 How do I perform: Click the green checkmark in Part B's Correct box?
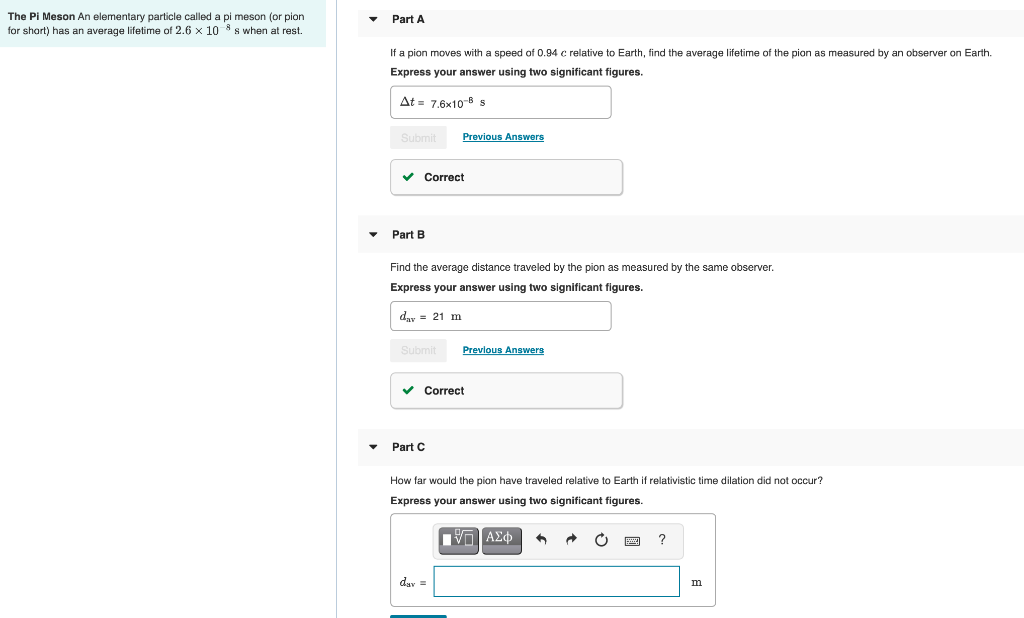pyautogui.click(x=408, y=390)
